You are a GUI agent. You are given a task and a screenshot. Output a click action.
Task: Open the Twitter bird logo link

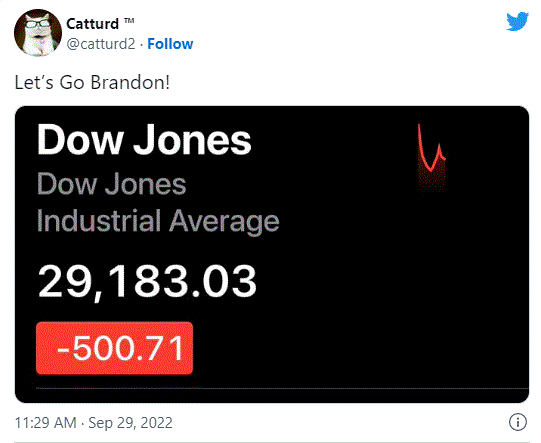(517, 21)
